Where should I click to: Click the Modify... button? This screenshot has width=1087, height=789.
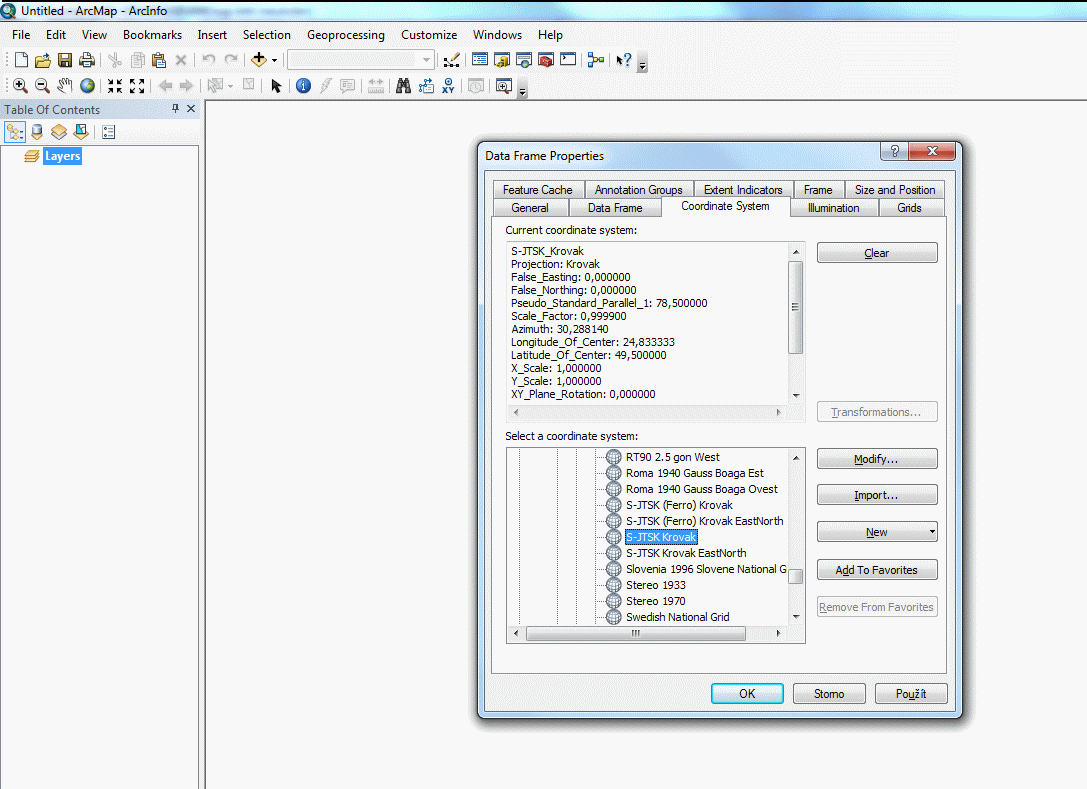point(877,459)
